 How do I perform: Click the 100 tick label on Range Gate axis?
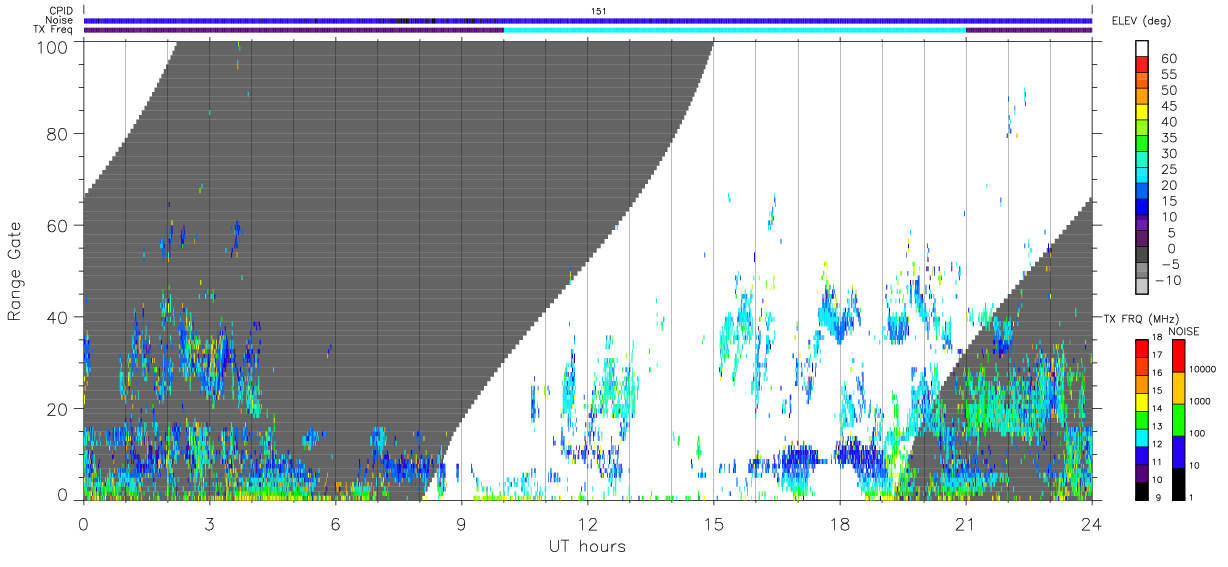tap(51, 47)
